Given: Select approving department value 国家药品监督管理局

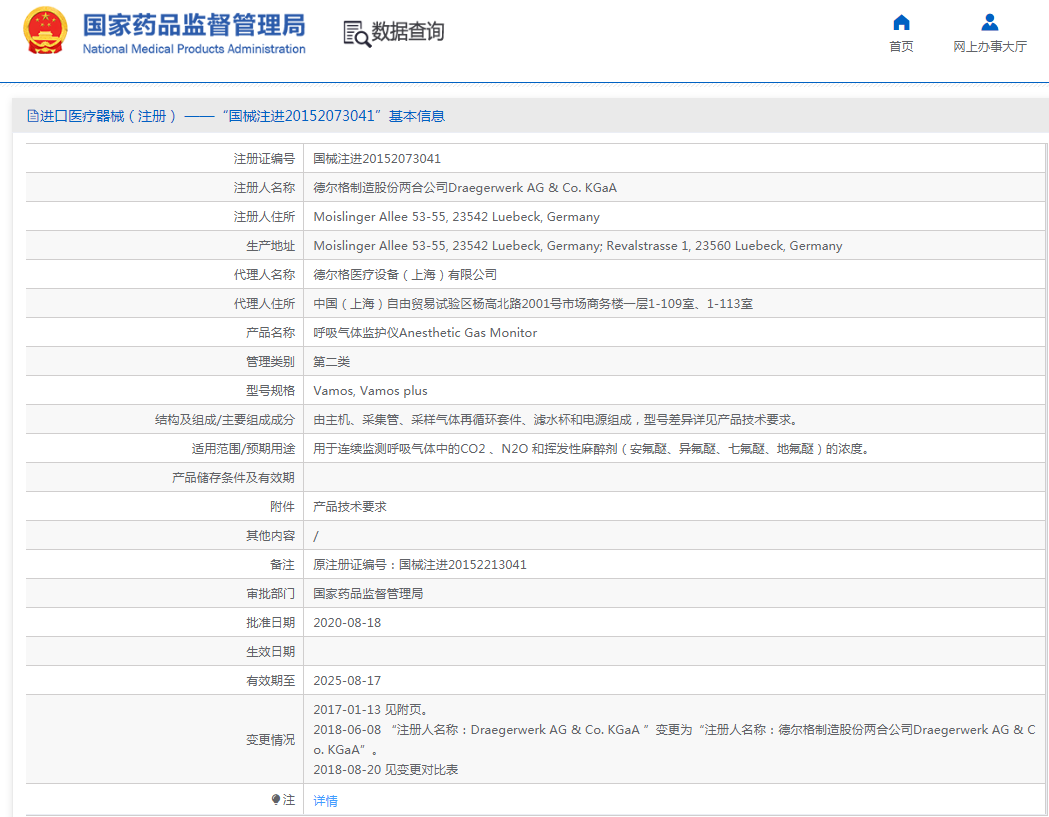Looking at the screenshot, I should click(x=368, y=594).
